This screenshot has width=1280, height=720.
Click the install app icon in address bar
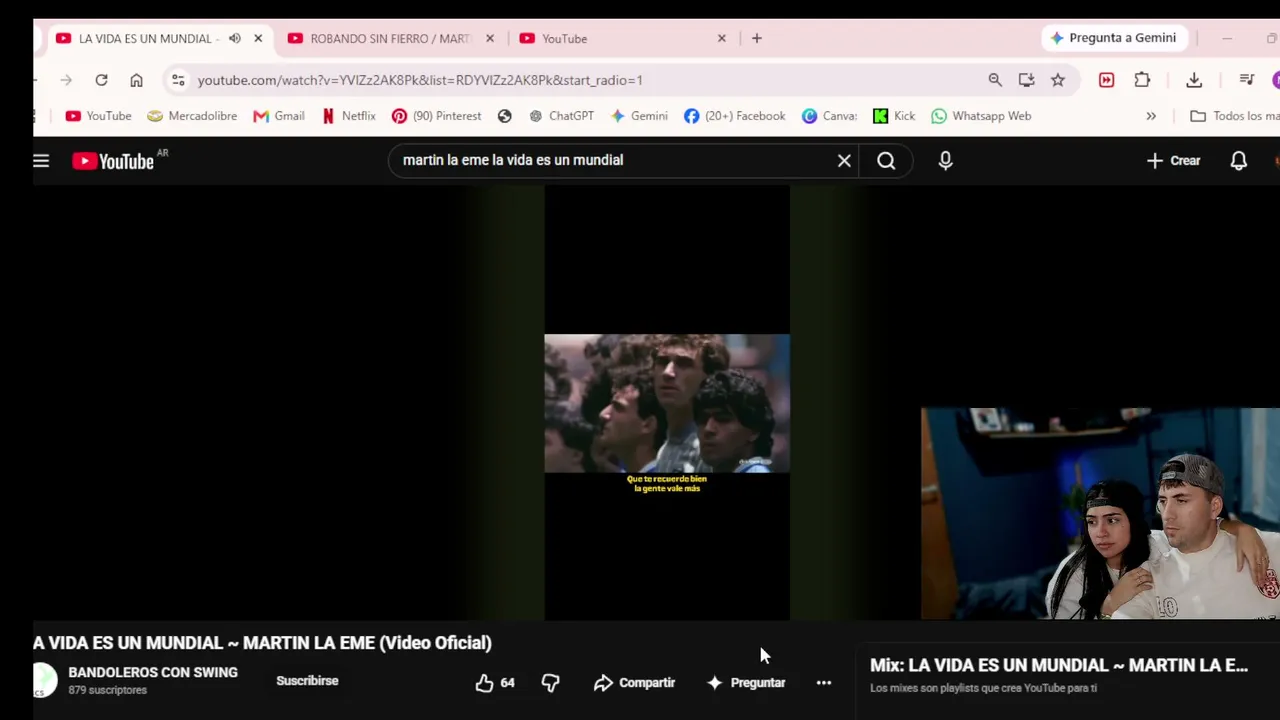click(1026, 80)
